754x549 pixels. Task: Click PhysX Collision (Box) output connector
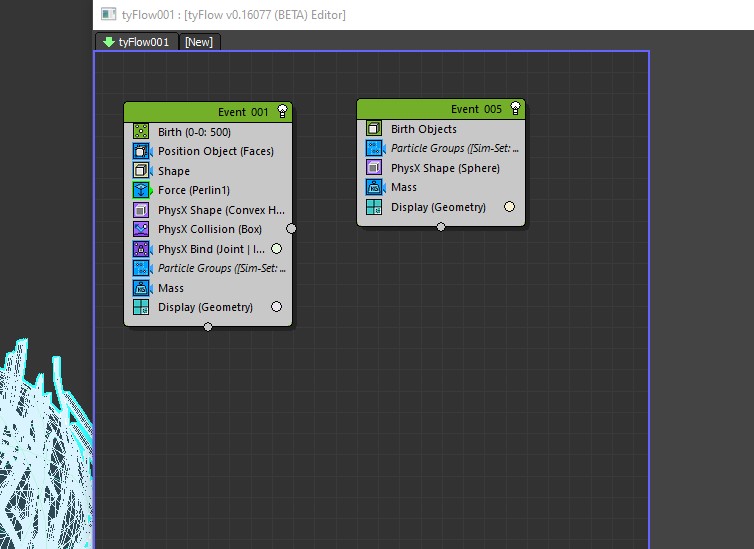(x=291, y=228)
